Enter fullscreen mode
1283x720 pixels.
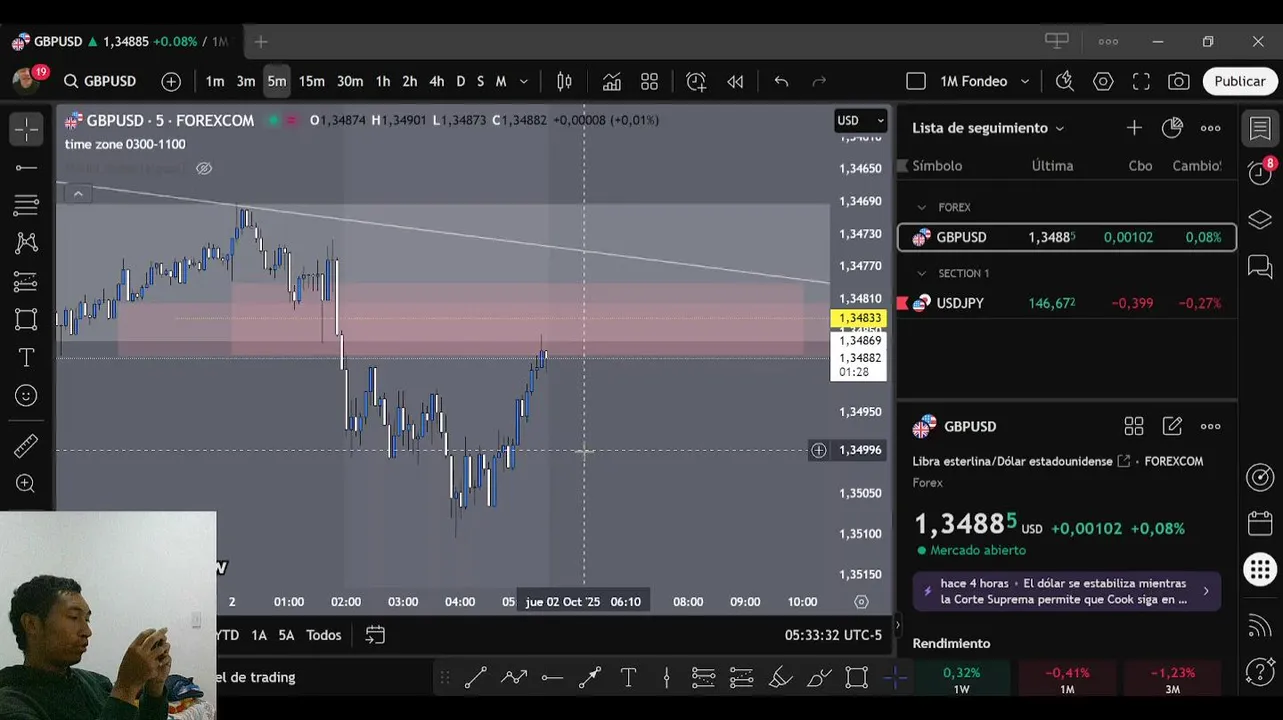pos(1141,81)
